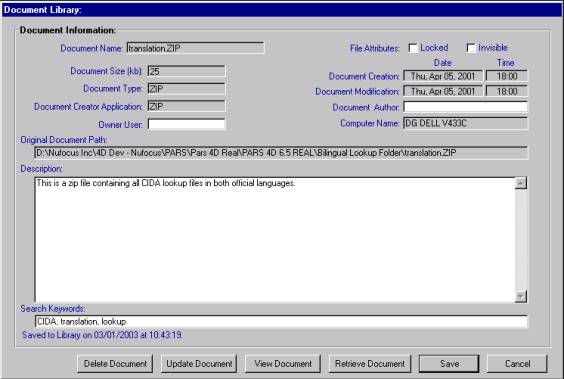The image size is (564, 379).
Task: Click in the Owner User field
Action: pos(186,124)
